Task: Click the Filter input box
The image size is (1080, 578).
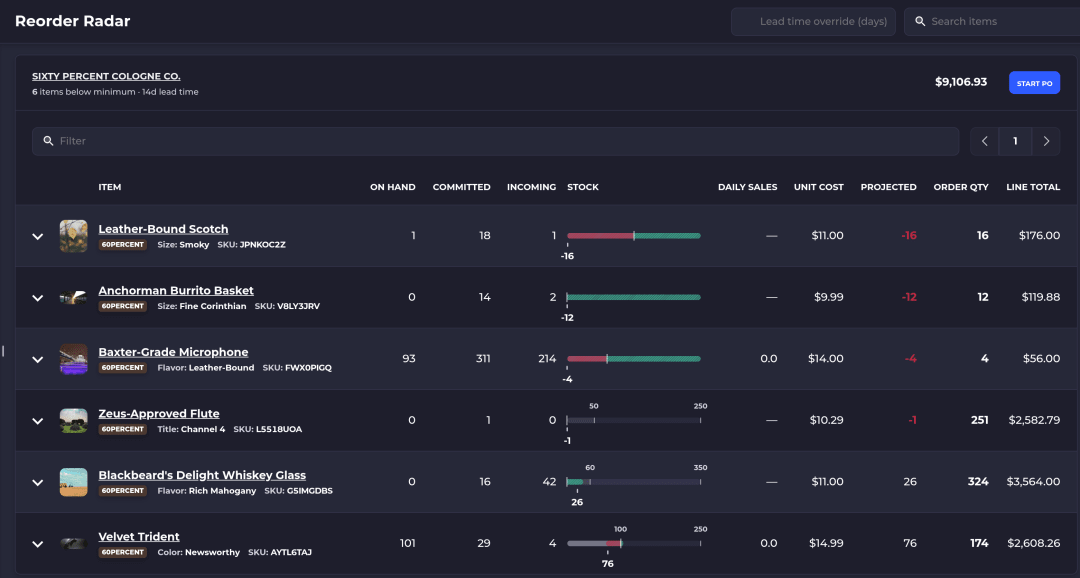Action: point(495,141)
